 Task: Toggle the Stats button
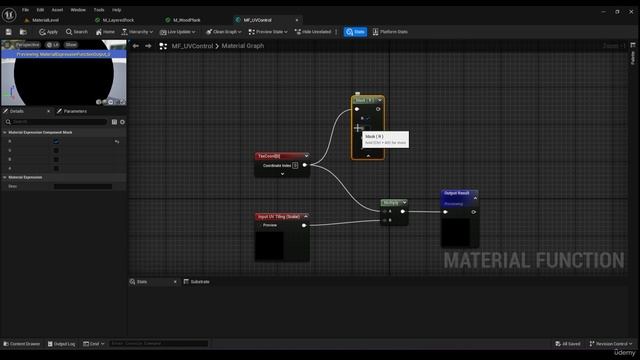(355, 32)
